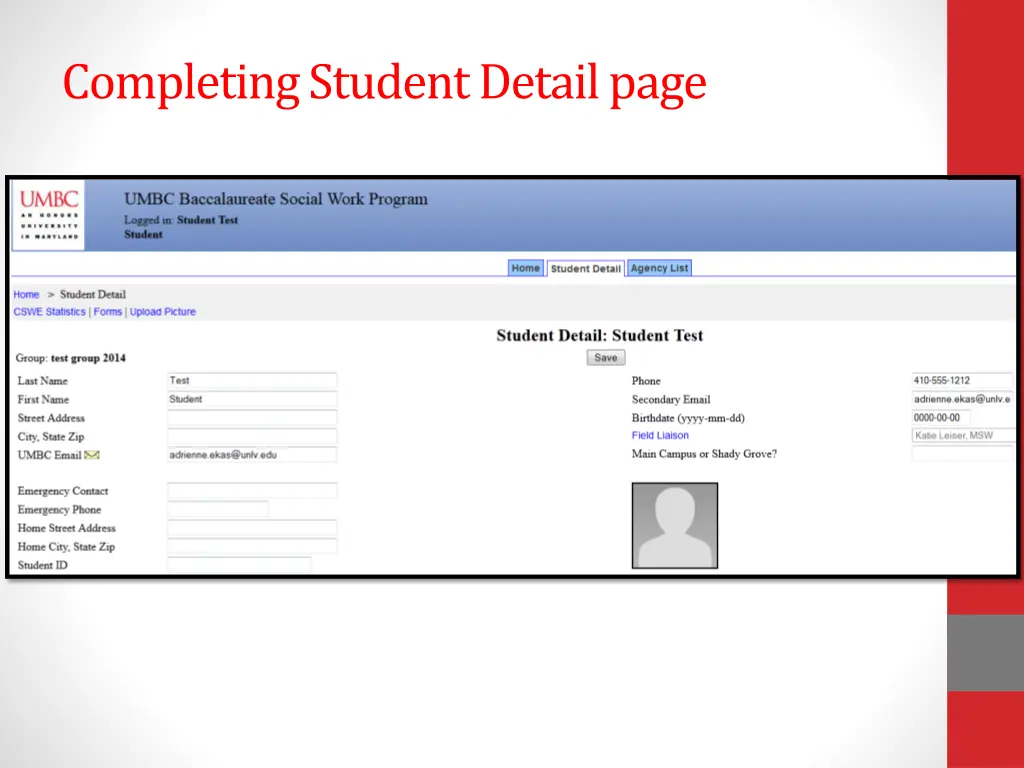This screenshot has height=768, width=1024.
Task: Focus the City, State Zip field
Action: pos(251,437)
